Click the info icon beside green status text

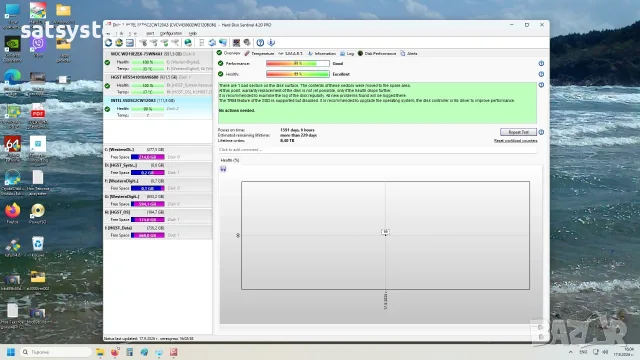tap(541, 85)
